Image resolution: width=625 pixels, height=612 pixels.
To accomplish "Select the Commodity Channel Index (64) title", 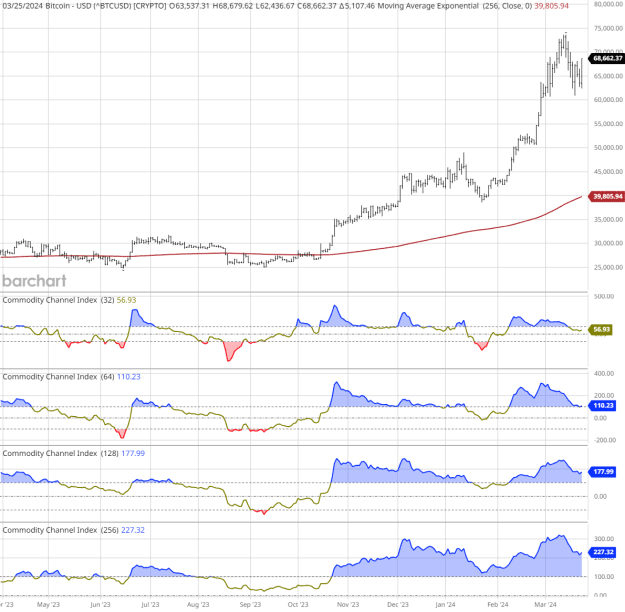I will 58,377.
